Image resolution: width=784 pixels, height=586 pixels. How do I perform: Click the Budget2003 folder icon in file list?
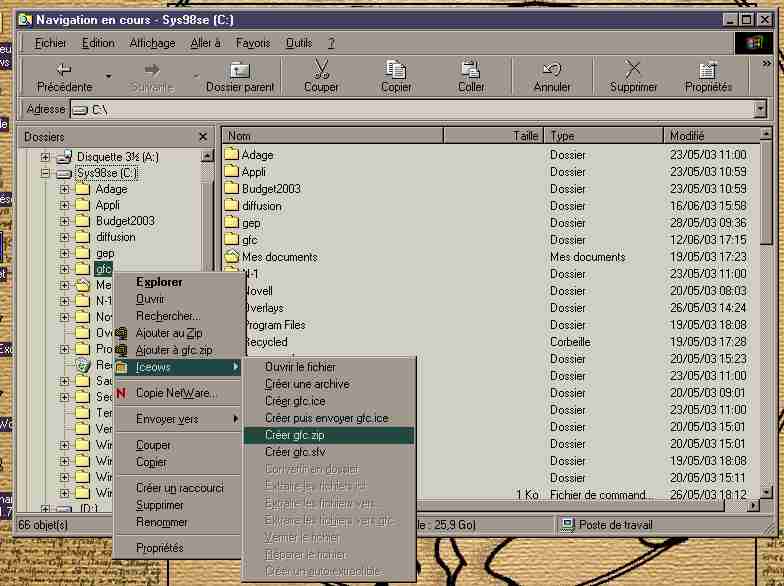(x=232, y=188)
